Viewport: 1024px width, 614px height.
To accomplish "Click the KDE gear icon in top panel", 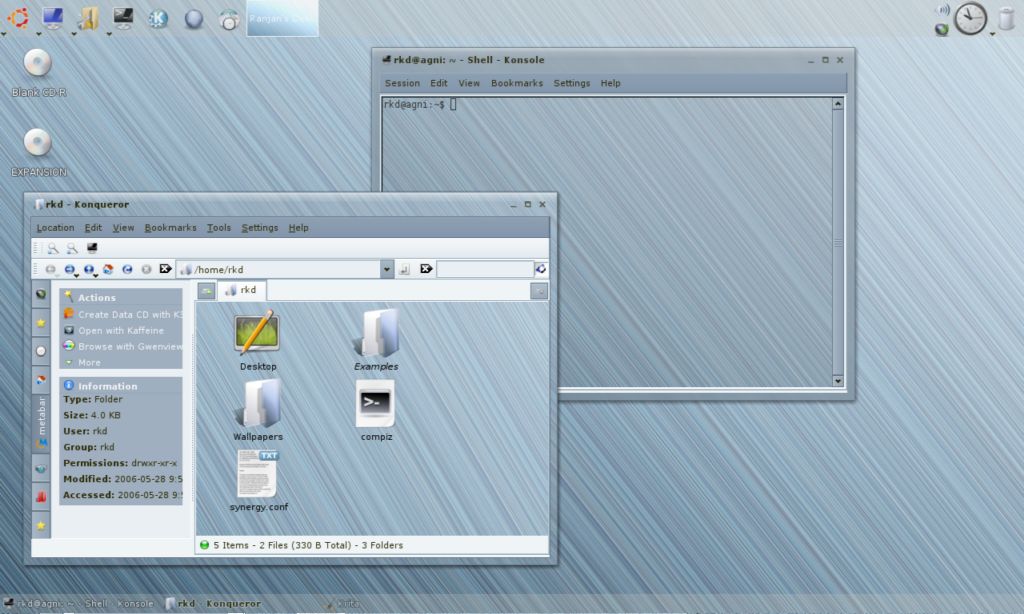I will pos(158,18).
